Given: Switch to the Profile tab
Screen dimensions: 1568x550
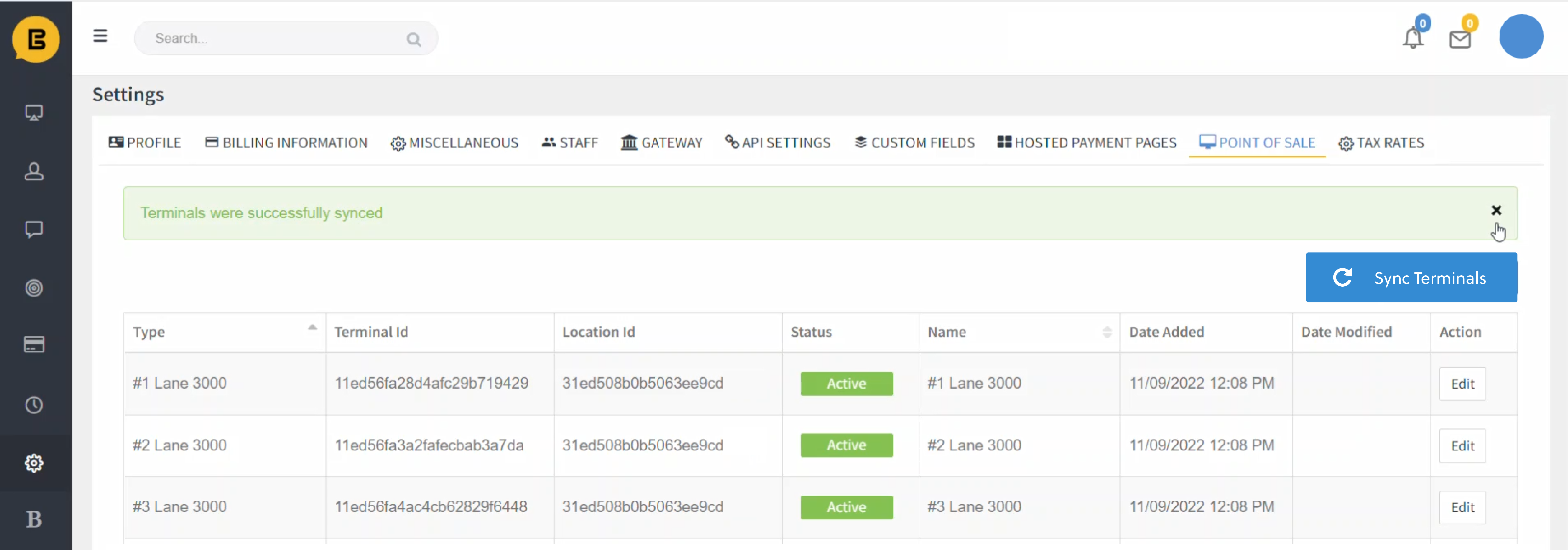Looking at the screenshot, I should tap(145, 143).
